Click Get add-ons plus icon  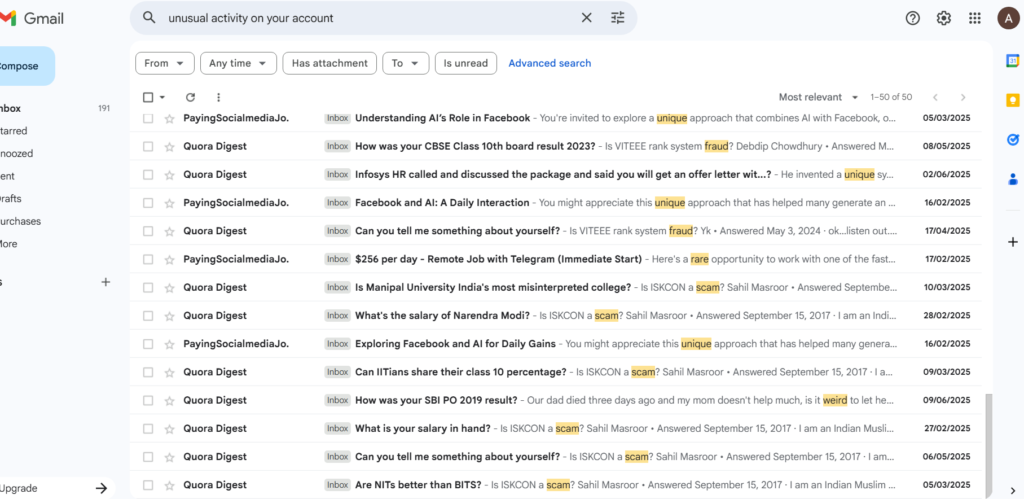[x=1012, y=242]
